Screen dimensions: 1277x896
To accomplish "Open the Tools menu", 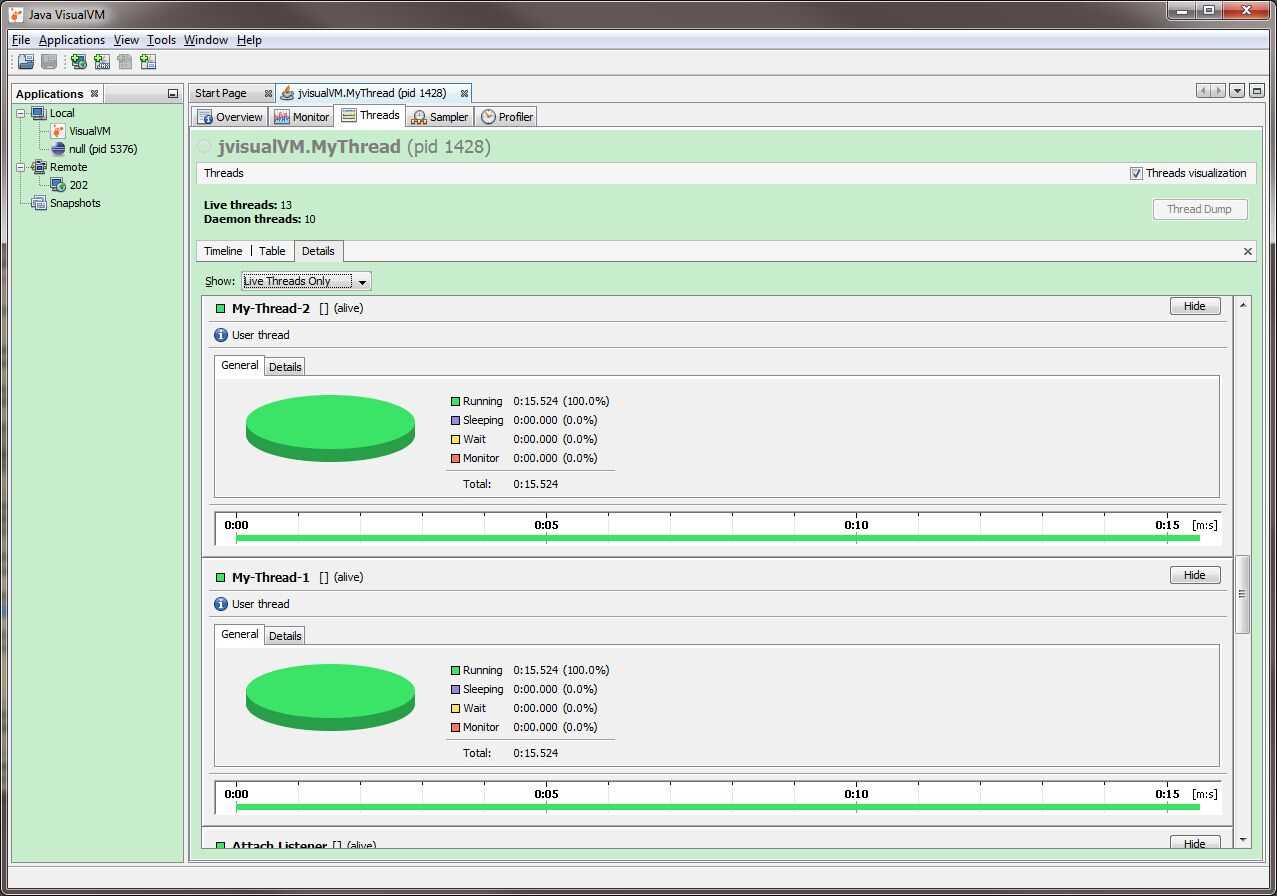I will pos(161,40).
